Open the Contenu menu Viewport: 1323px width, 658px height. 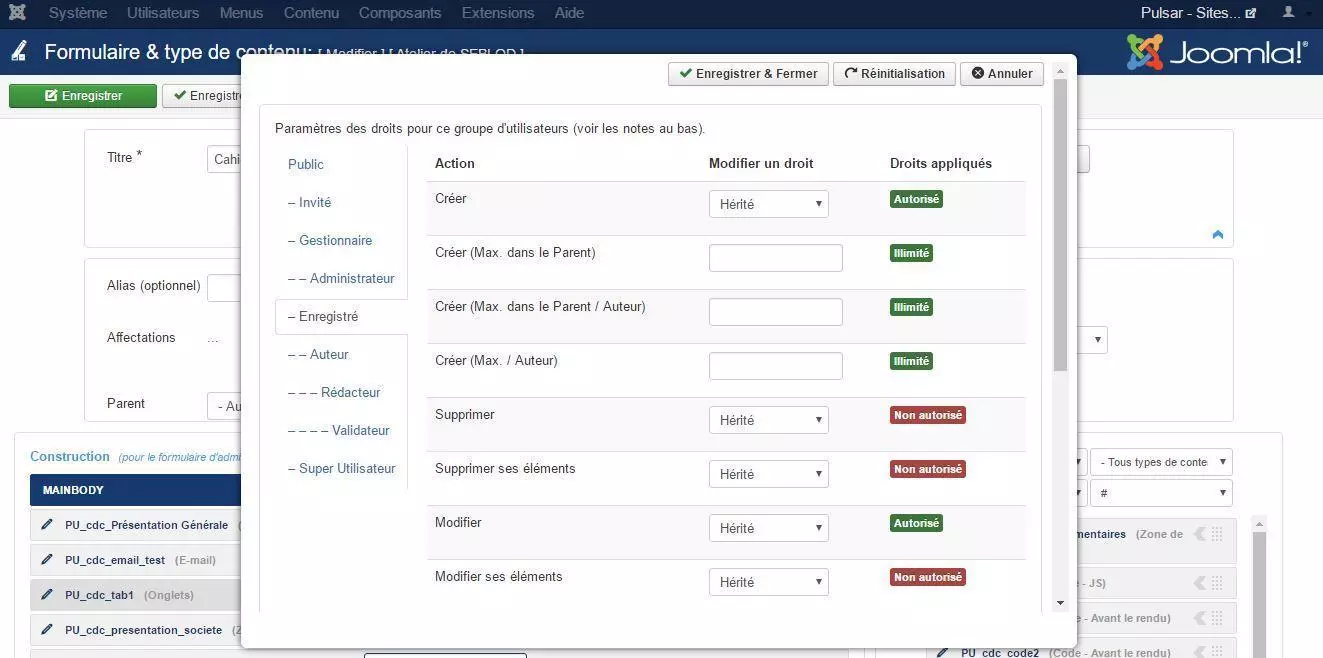(x=311, y=13)
